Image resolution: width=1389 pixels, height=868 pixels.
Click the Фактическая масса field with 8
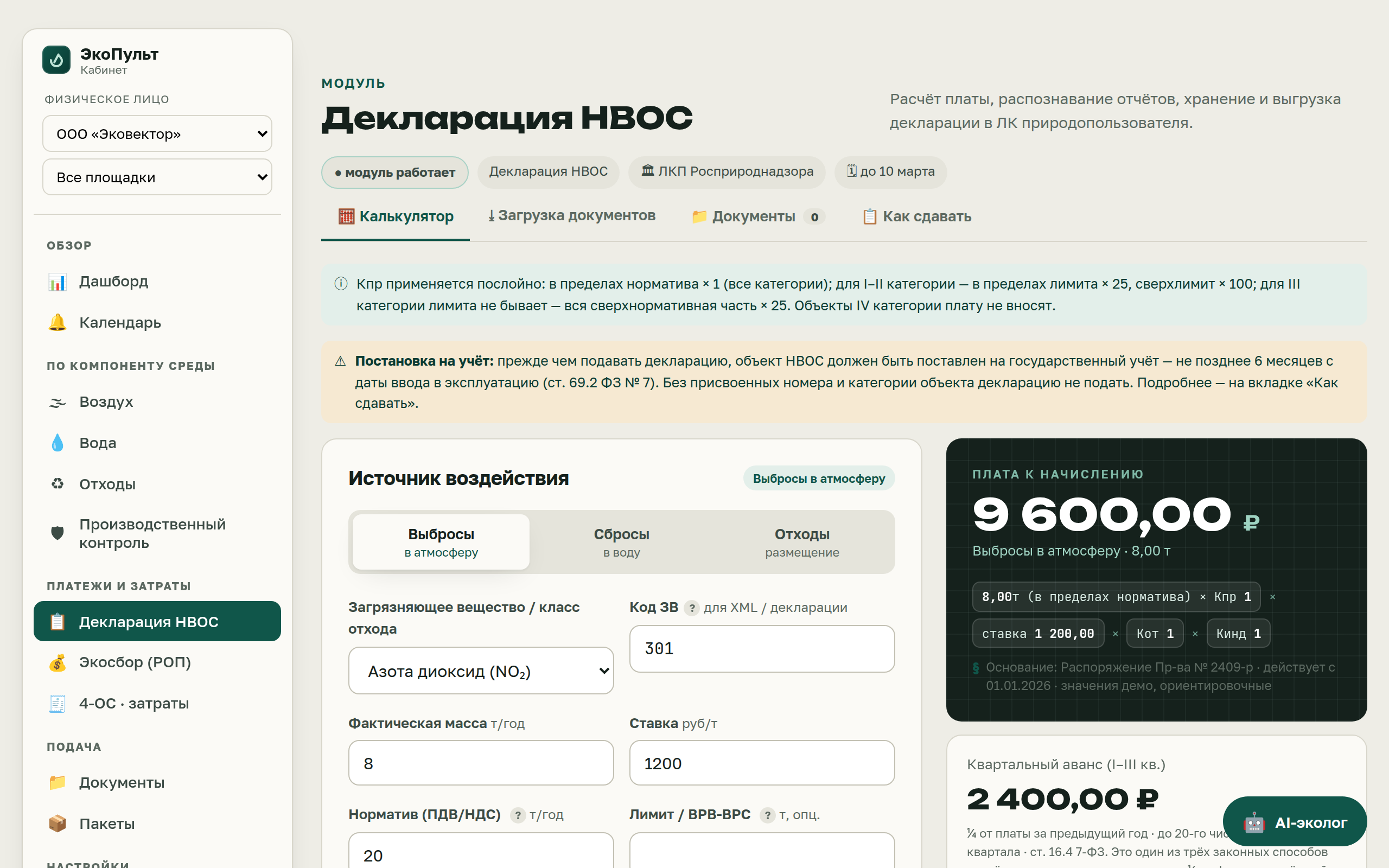pyautogui.click(x=481, y=763)
